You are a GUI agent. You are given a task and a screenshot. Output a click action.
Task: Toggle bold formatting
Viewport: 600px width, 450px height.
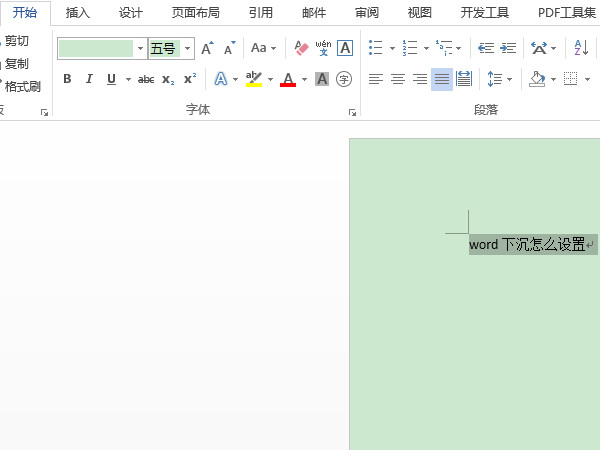click(x=67, y=79)
